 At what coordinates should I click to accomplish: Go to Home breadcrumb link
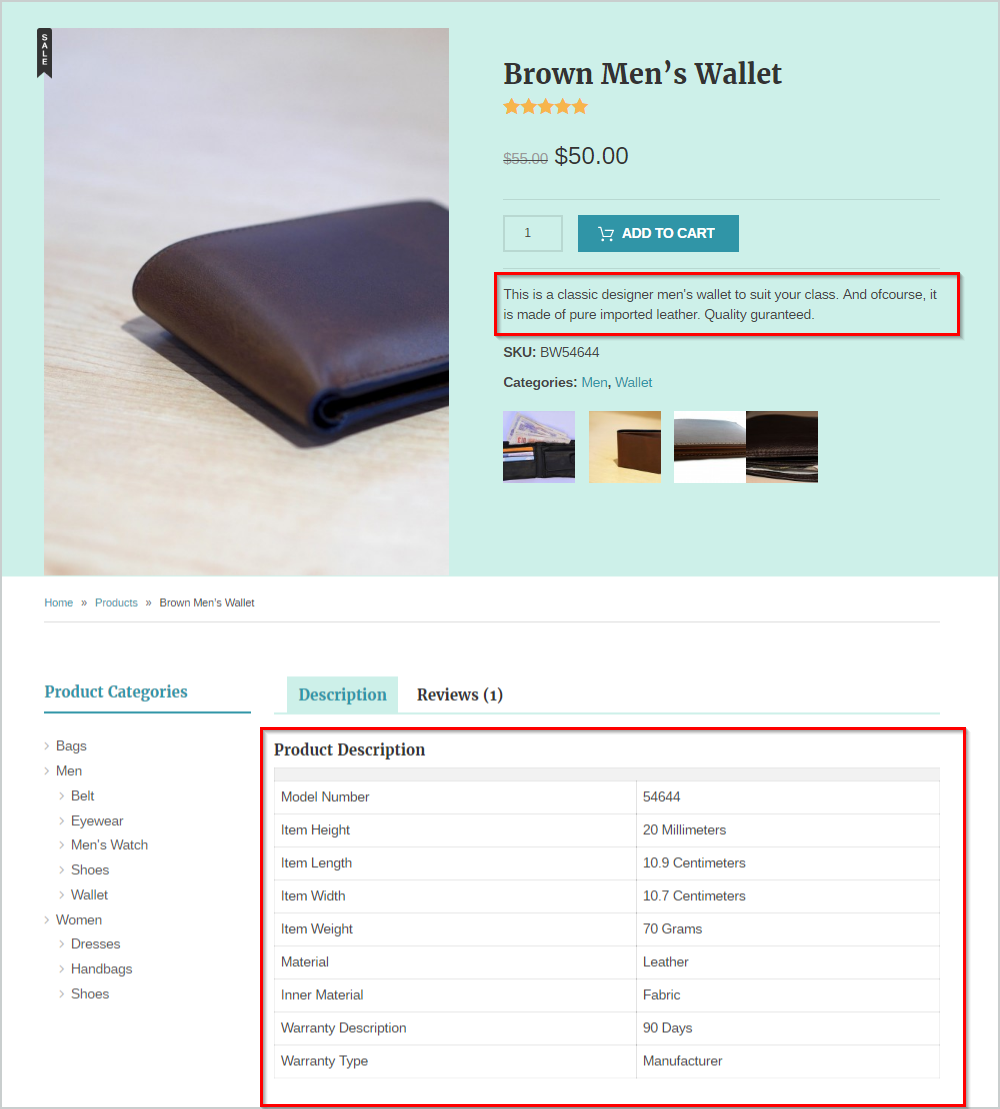pyautogui.click(x=59, y=603)
